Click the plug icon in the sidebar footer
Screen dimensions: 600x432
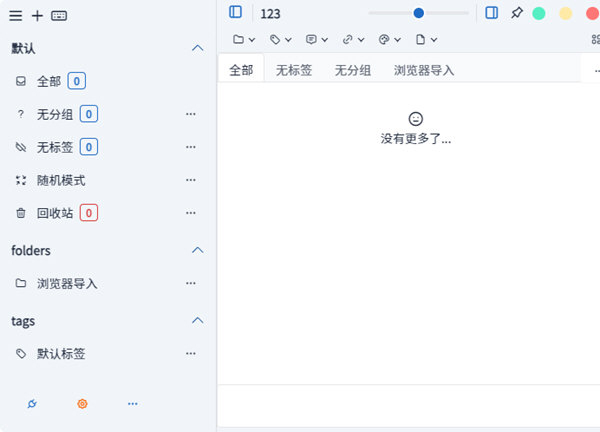point(32,403)
